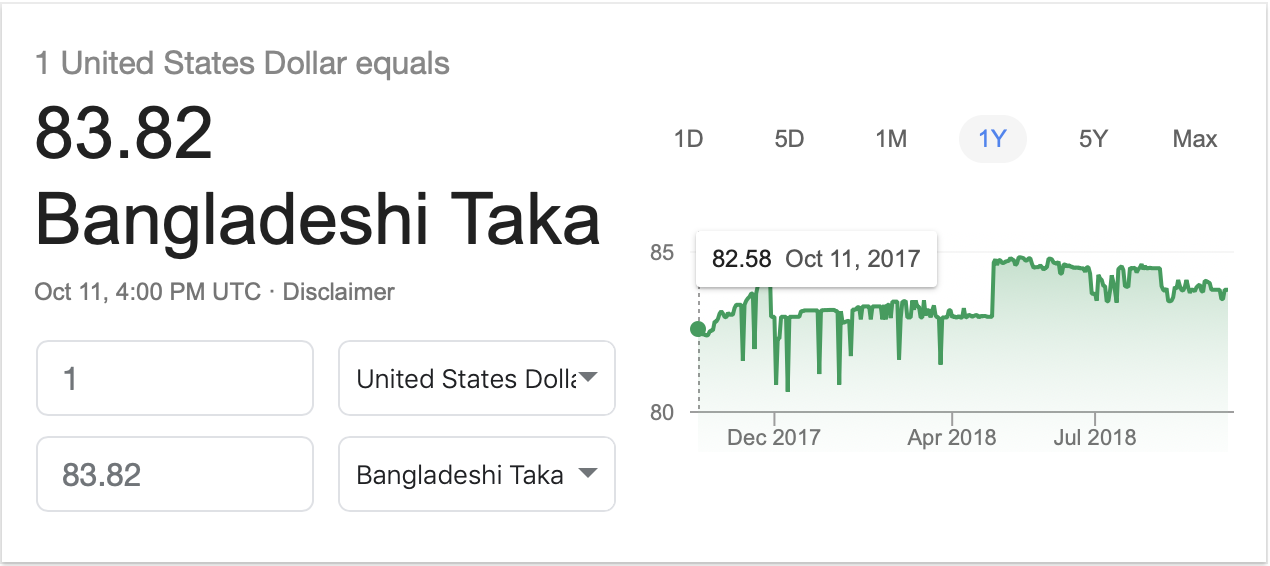Switch chart to 5Y range
The width and height of the screenshot is (1270, 566).
[x=1093, y=139]
